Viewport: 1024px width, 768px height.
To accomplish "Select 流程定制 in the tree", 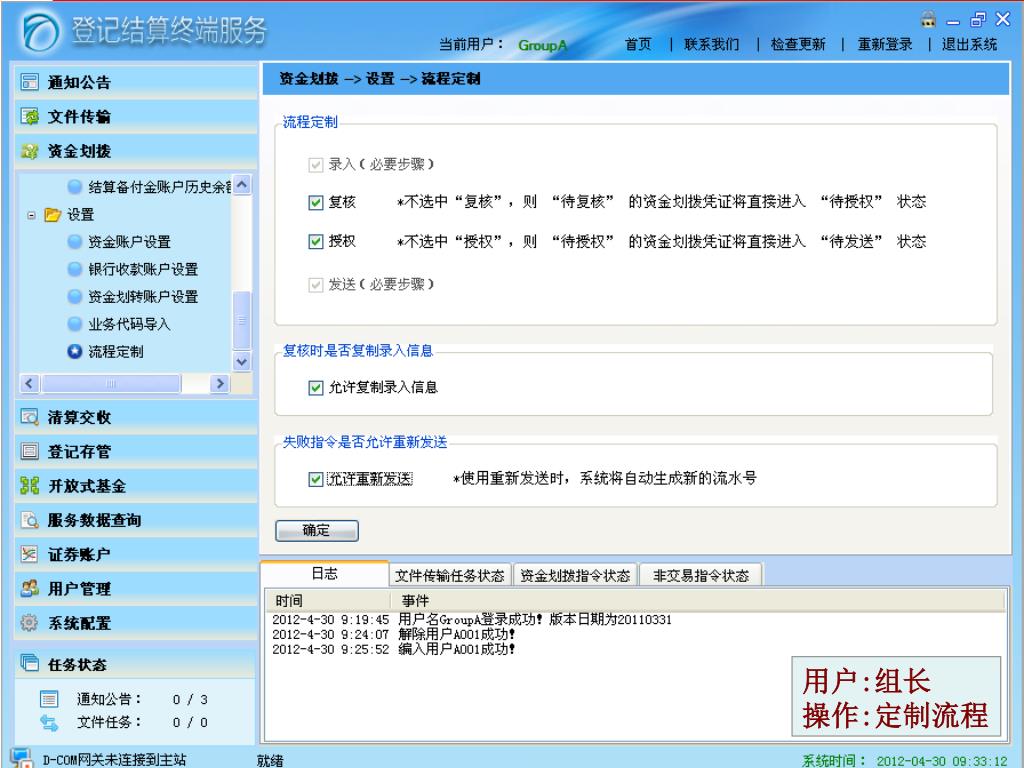I will [x=116, y=351].
